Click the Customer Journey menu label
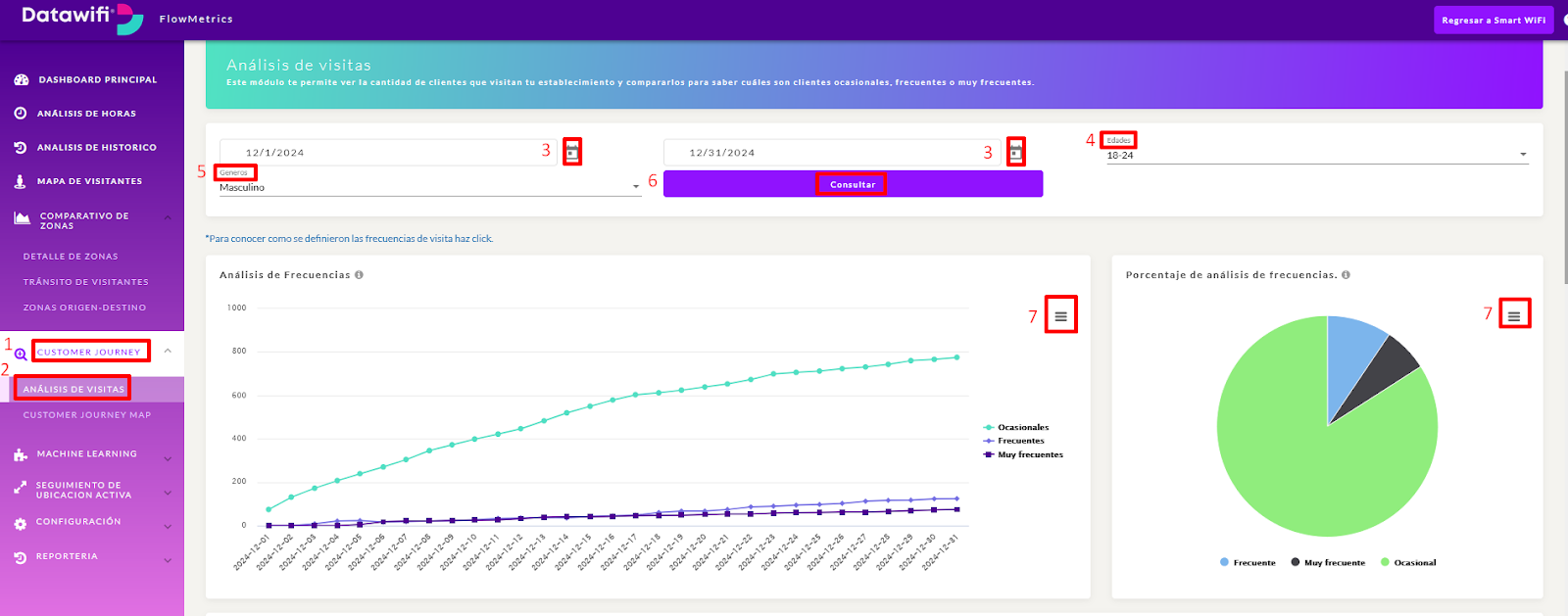The image size is (1568, 616). pyautogui.click(x=89, y=352)
